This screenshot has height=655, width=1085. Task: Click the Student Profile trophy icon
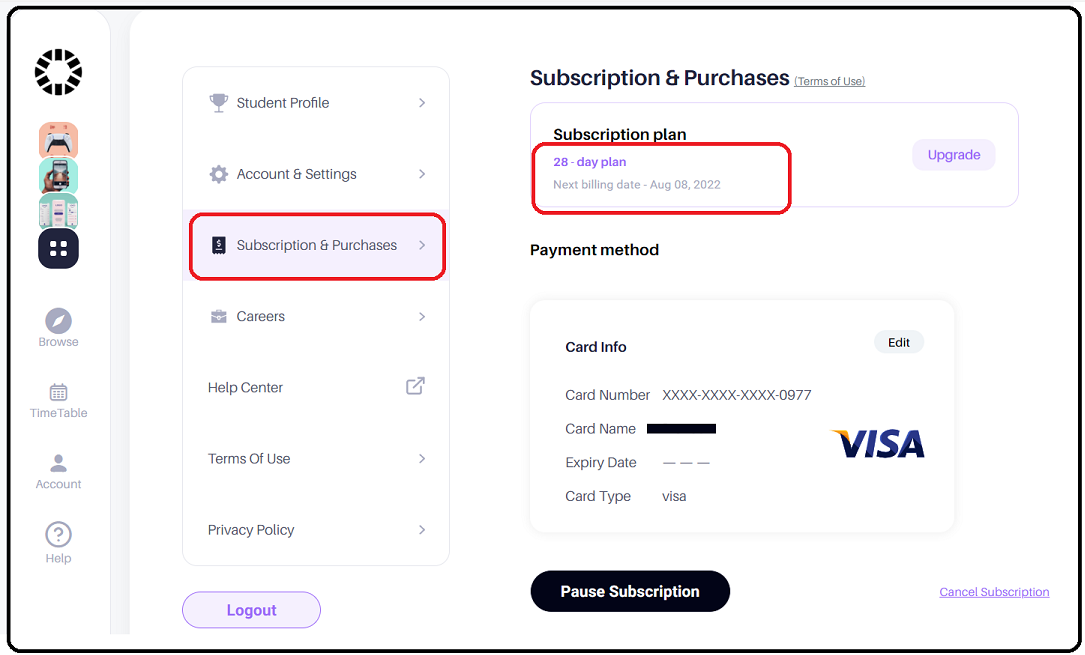[219, 103]
